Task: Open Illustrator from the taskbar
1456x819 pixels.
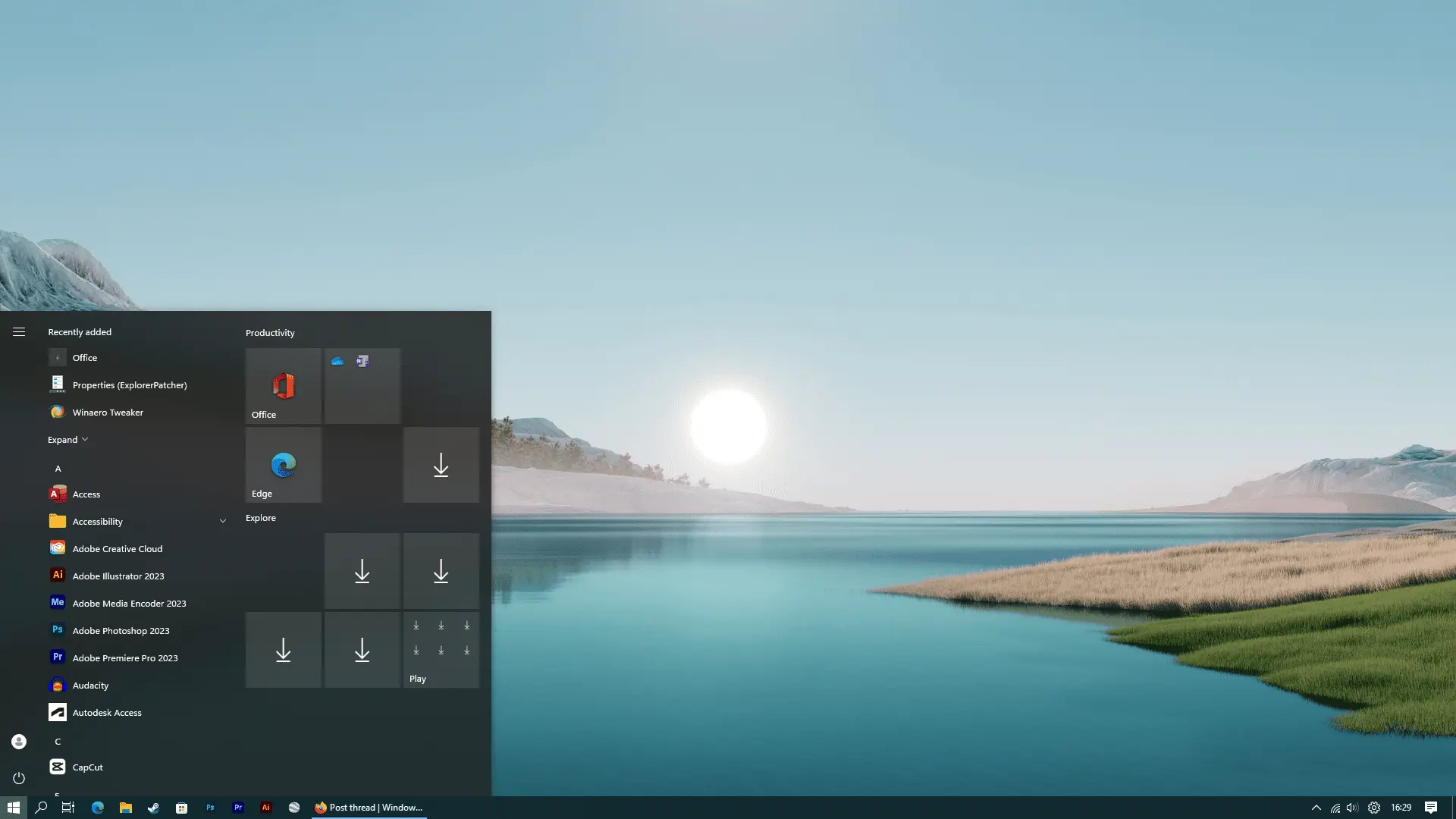Action: coord(266,807)
